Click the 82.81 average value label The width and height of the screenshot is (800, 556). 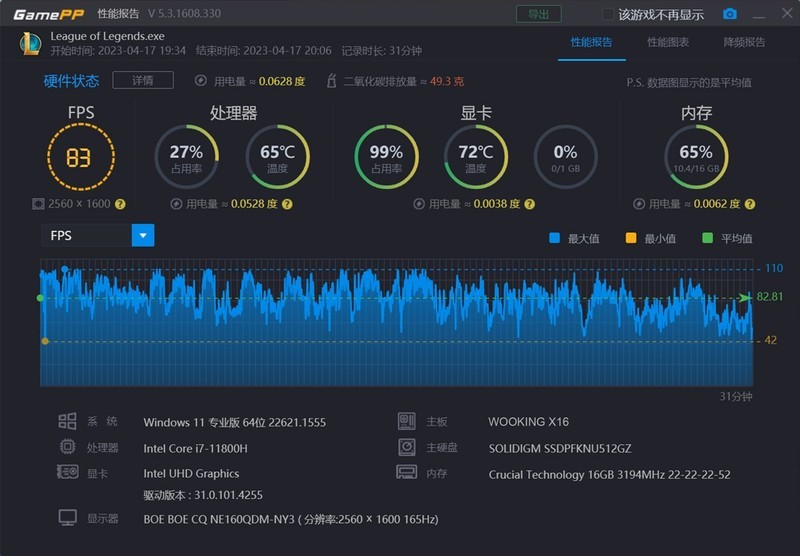769,297
